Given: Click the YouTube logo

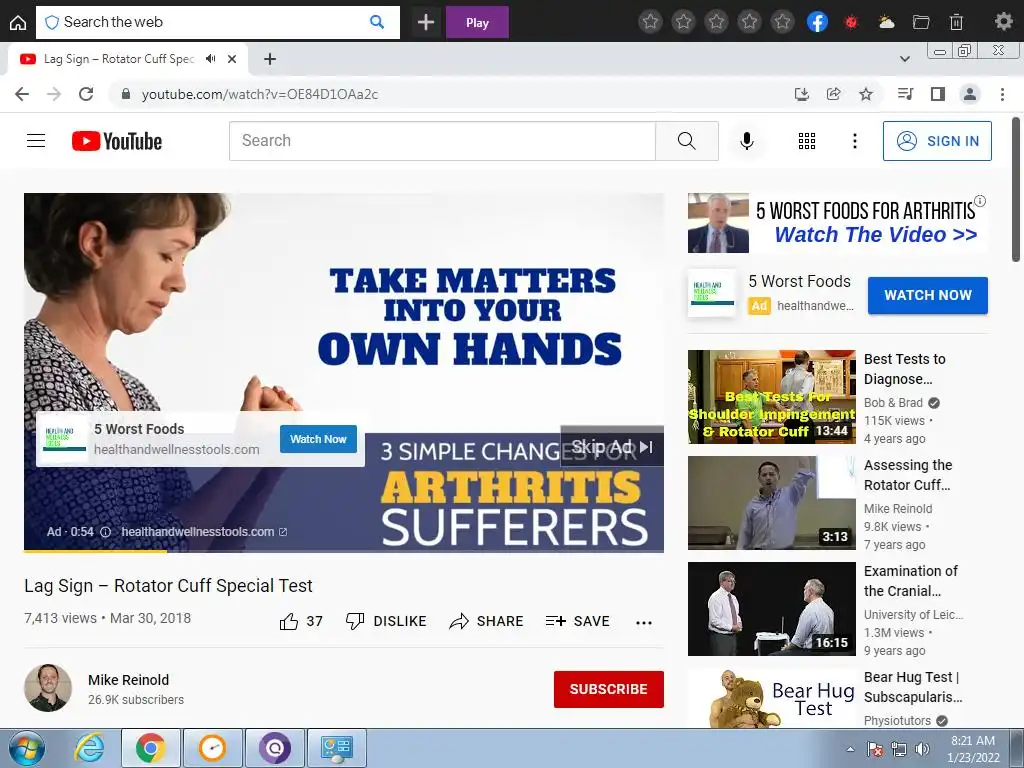Looking at the screenshot, I should [x=117, y=141].
